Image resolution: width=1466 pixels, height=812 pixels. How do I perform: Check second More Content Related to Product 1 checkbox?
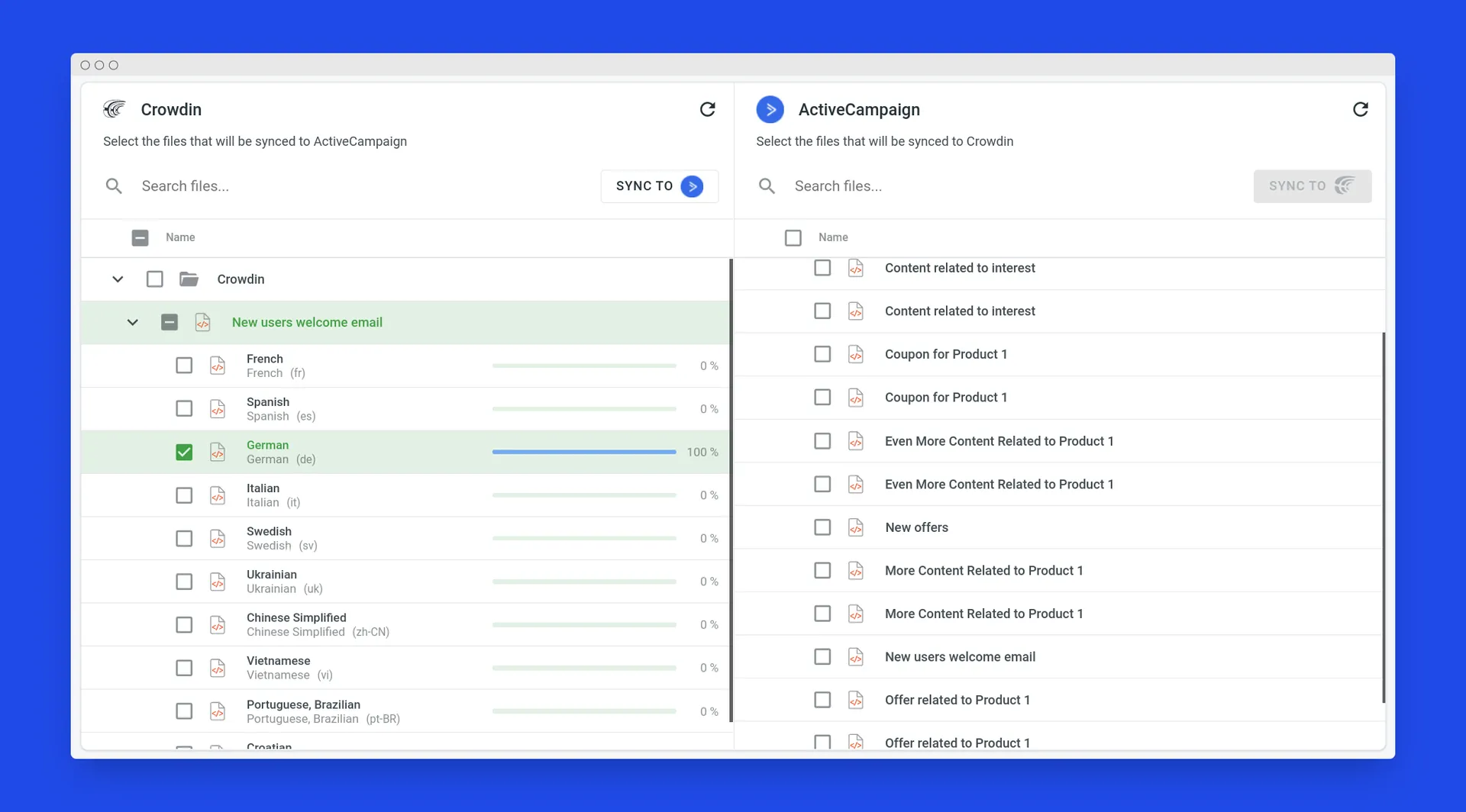point(822,614)
